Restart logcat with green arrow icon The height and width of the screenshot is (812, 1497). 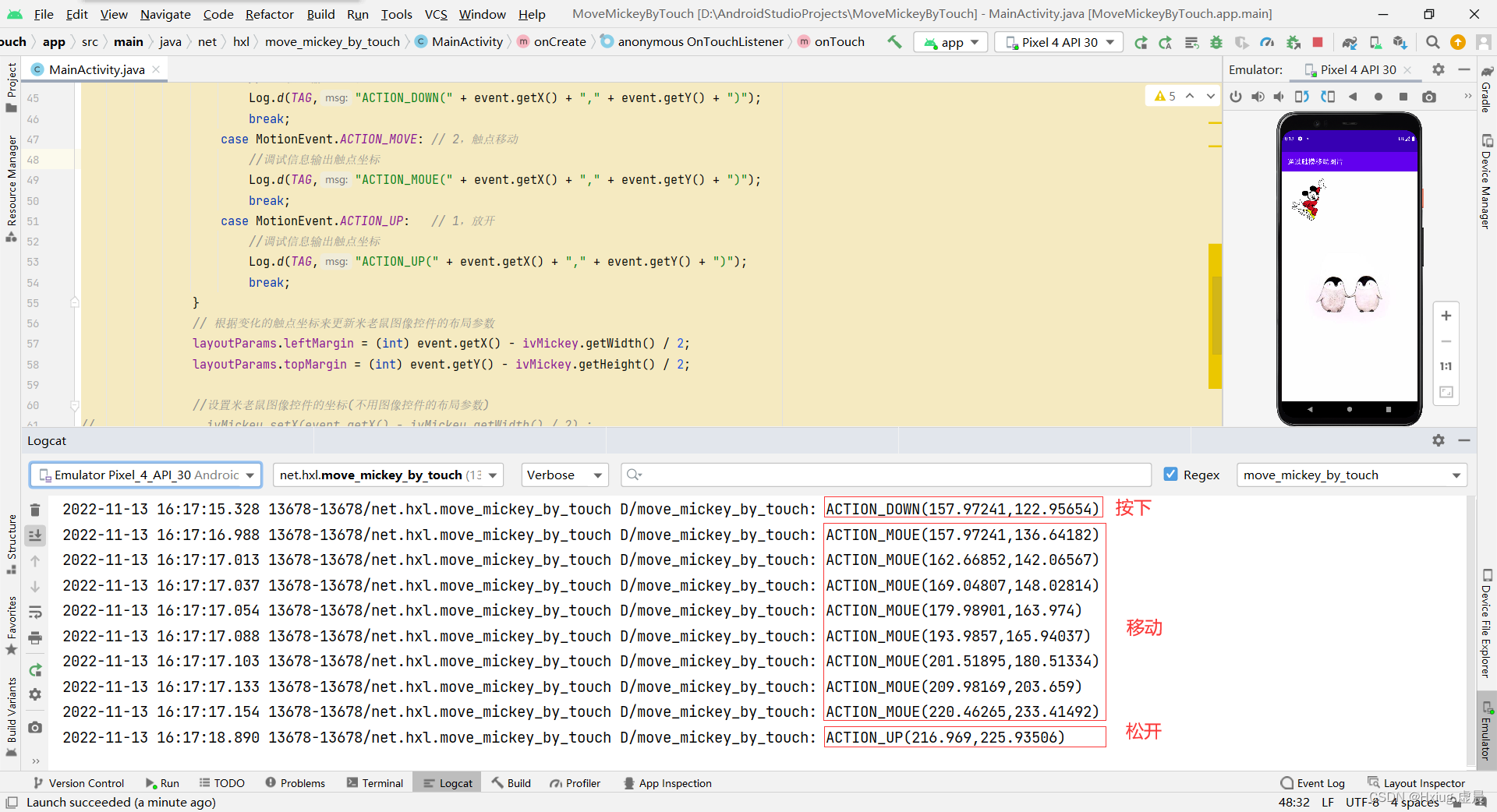click(35, 669)
